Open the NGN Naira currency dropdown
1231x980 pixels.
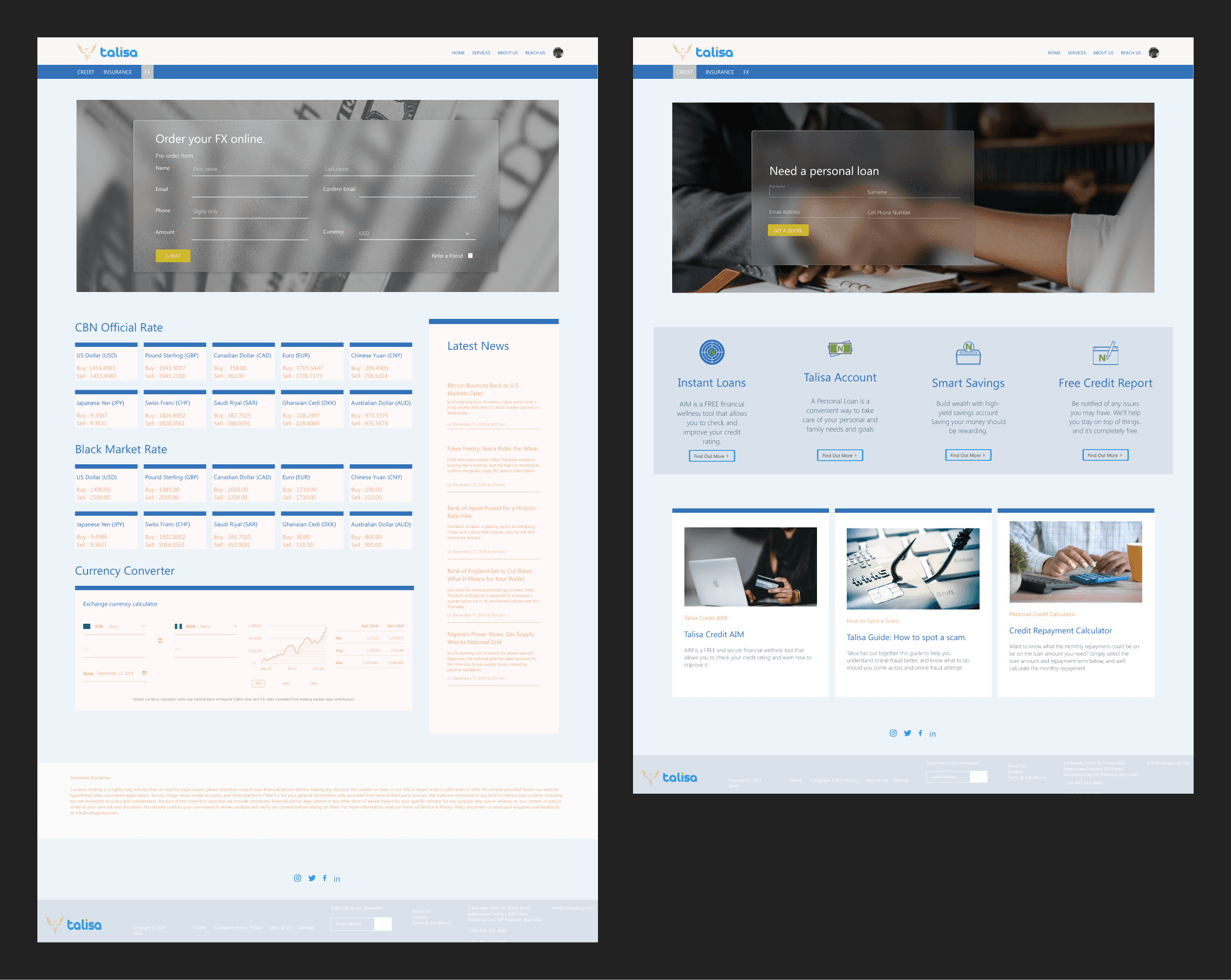(206, 627)
